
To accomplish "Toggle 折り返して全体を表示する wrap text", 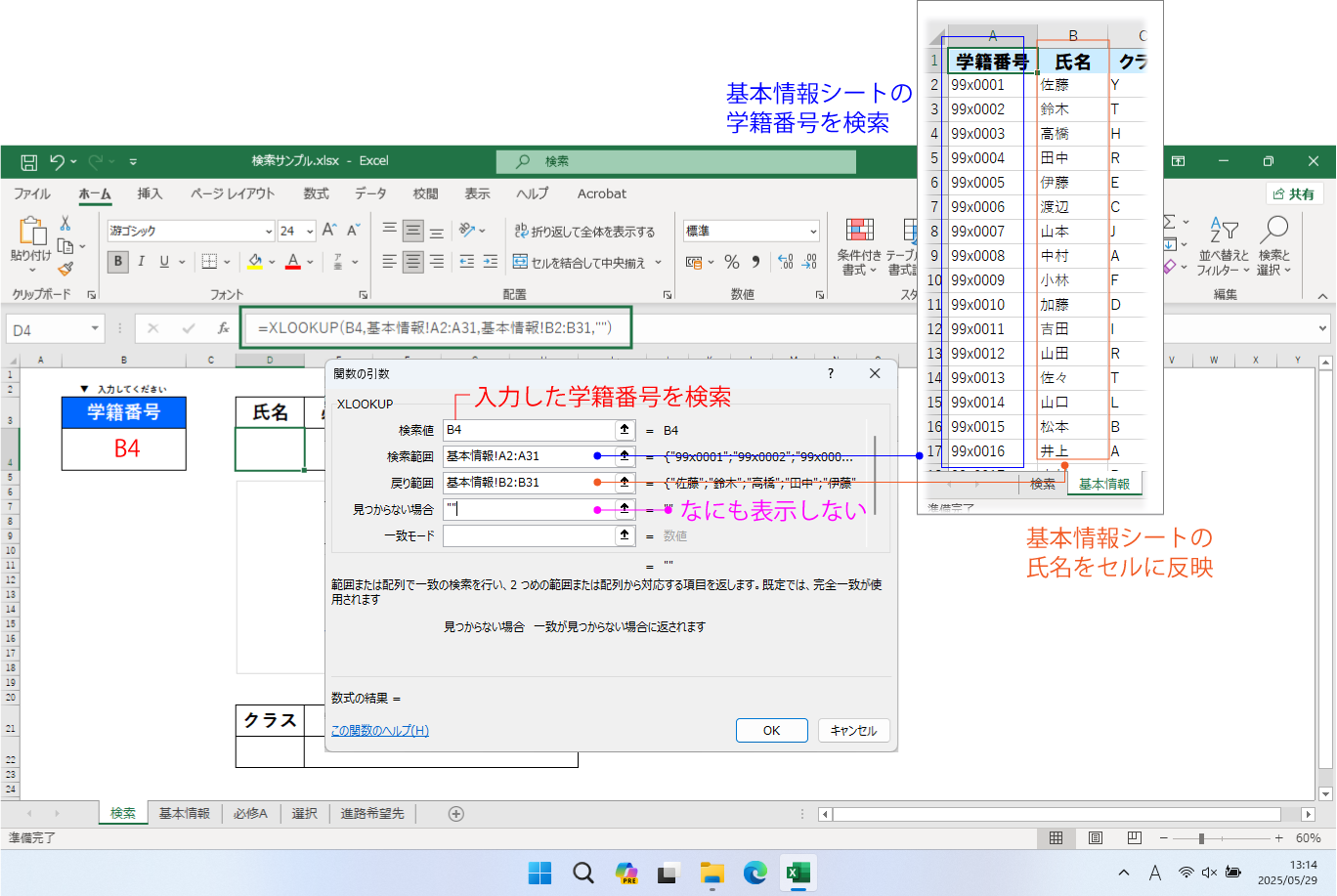I will tap(583, 232).
